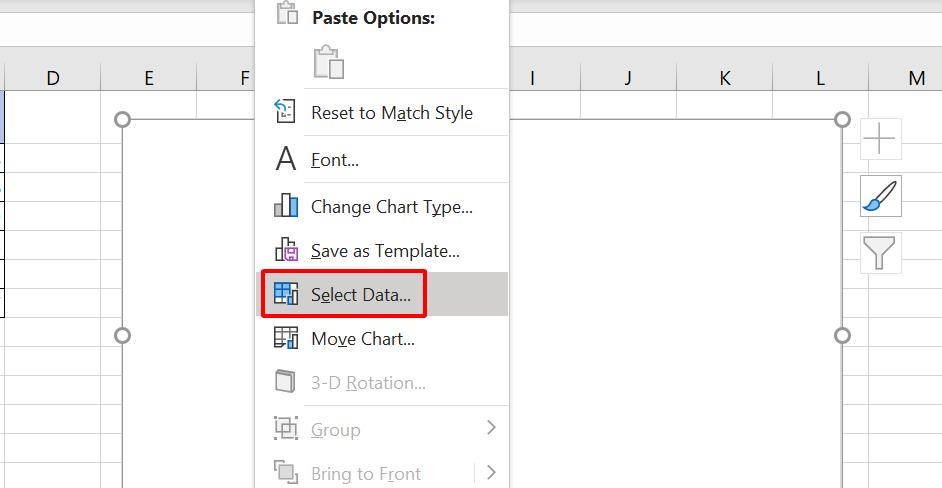Click the Change Chart Type bar icon

286,206
